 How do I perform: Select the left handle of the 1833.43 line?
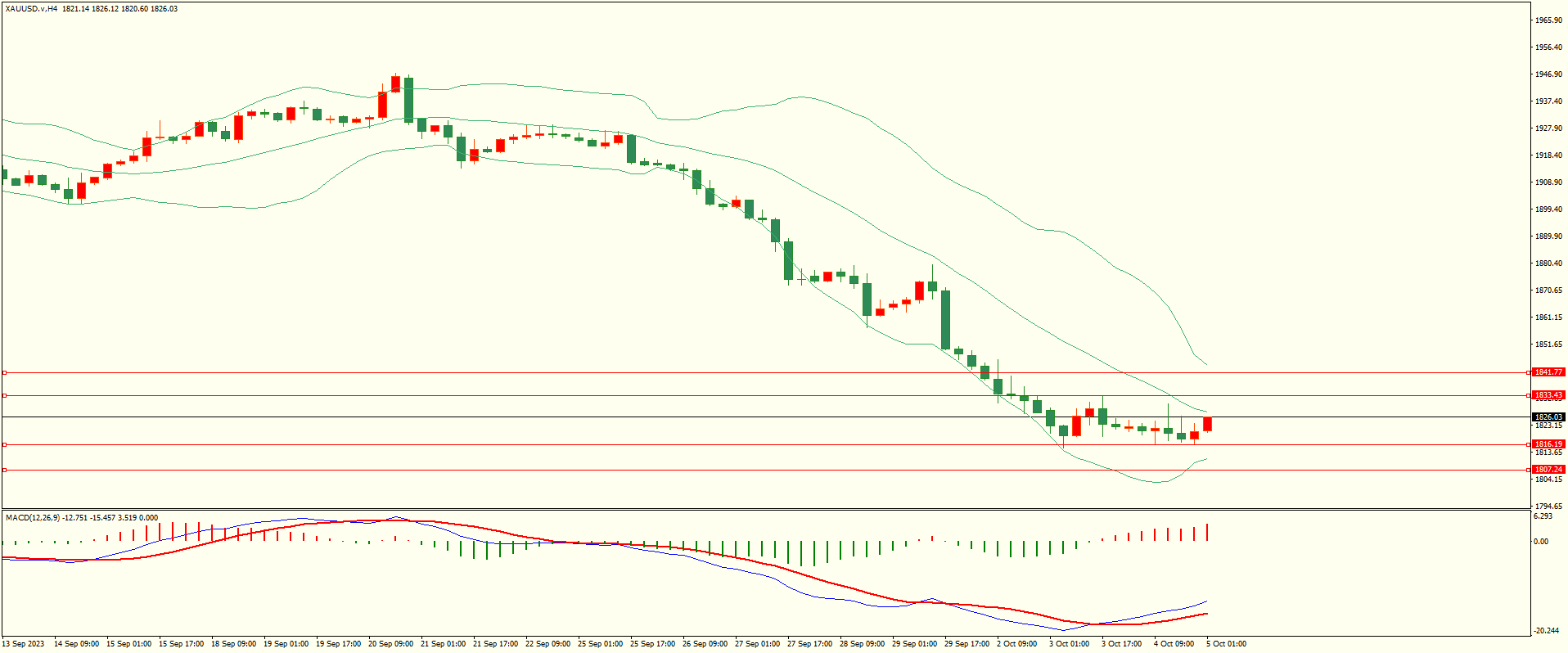[4, 395]
